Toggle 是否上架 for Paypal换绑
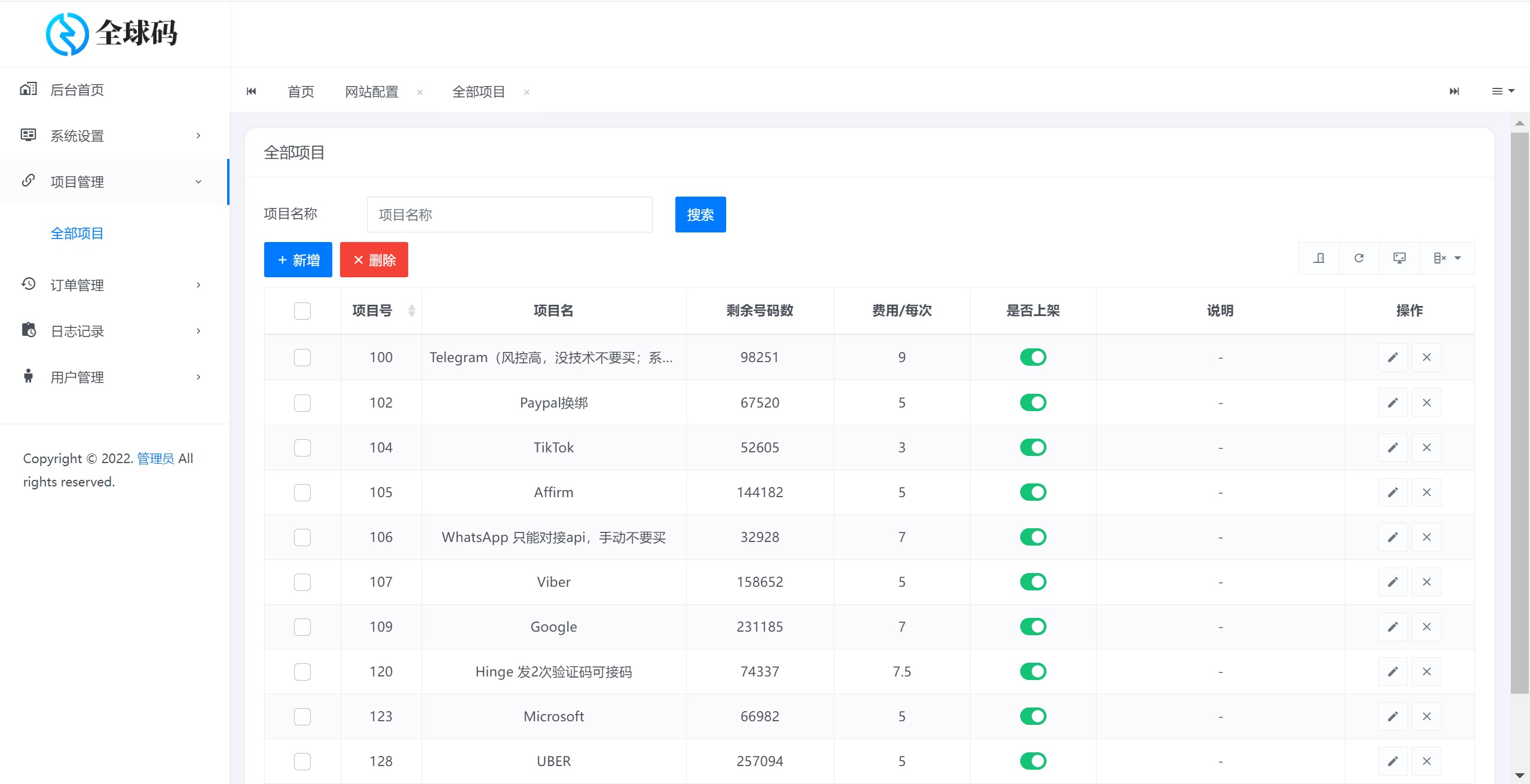The image size is (1530, 784). pyautogui.click(x=1033, y=403)
